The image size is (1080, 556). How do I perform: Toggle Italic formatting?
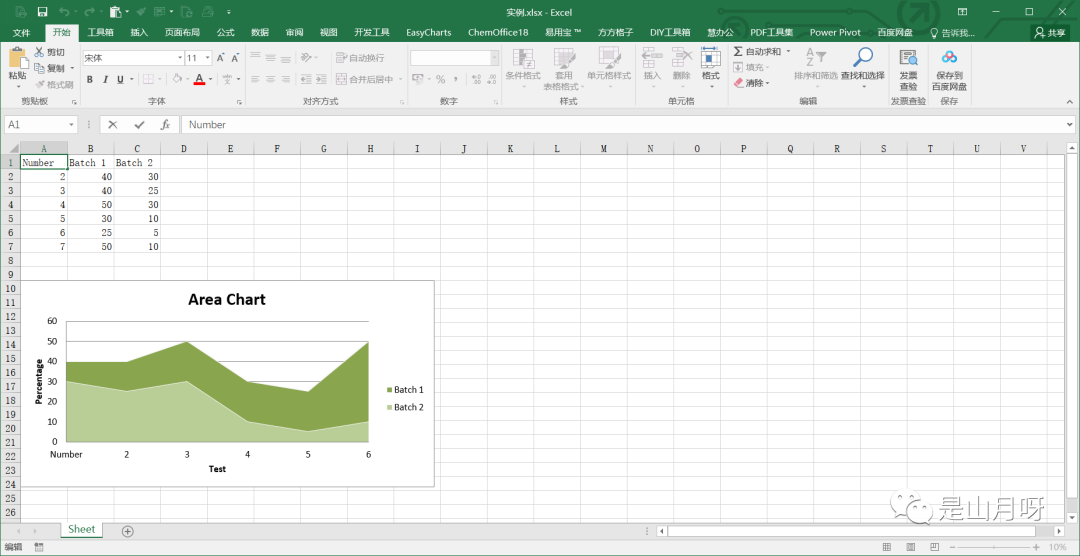coord(105,79)
